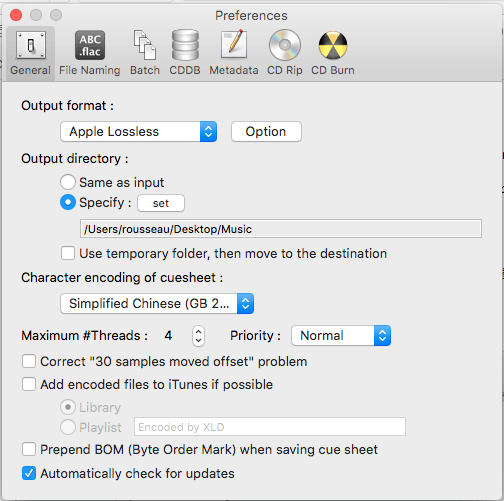Enable Add encoded files to iTunes
This screenshot has height=501, width=504.
[29, 384]
